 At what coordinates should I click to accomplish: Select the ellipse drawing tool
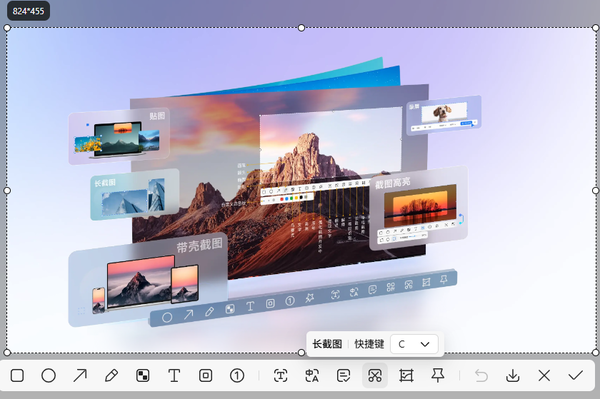[49, 376]
